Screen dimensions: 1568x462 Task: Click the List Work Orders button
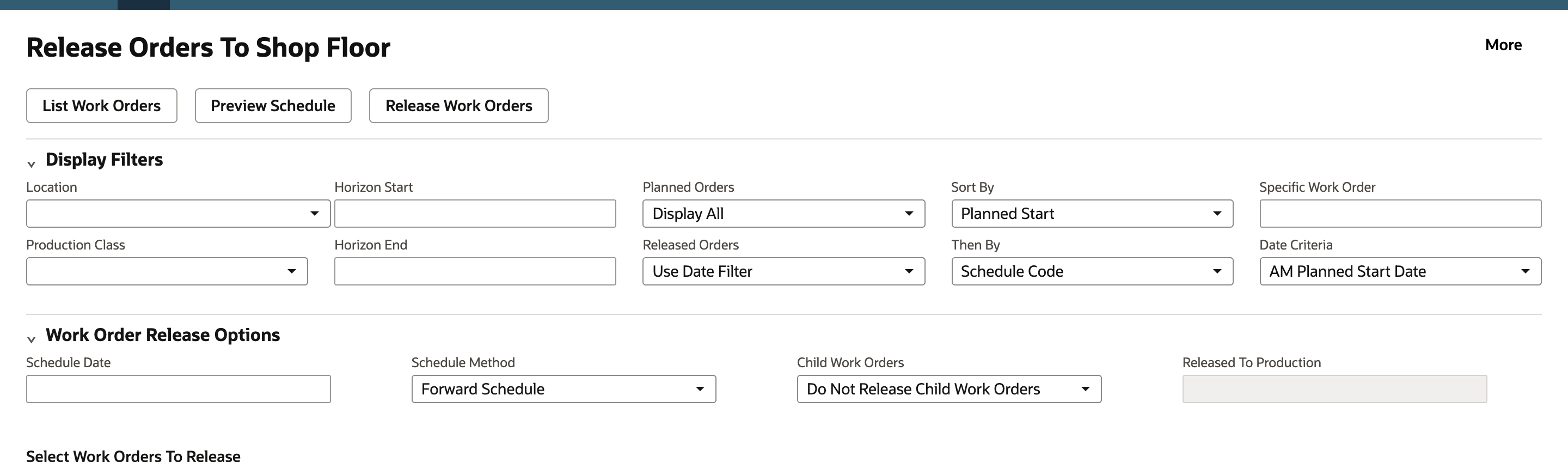[102, 106]
